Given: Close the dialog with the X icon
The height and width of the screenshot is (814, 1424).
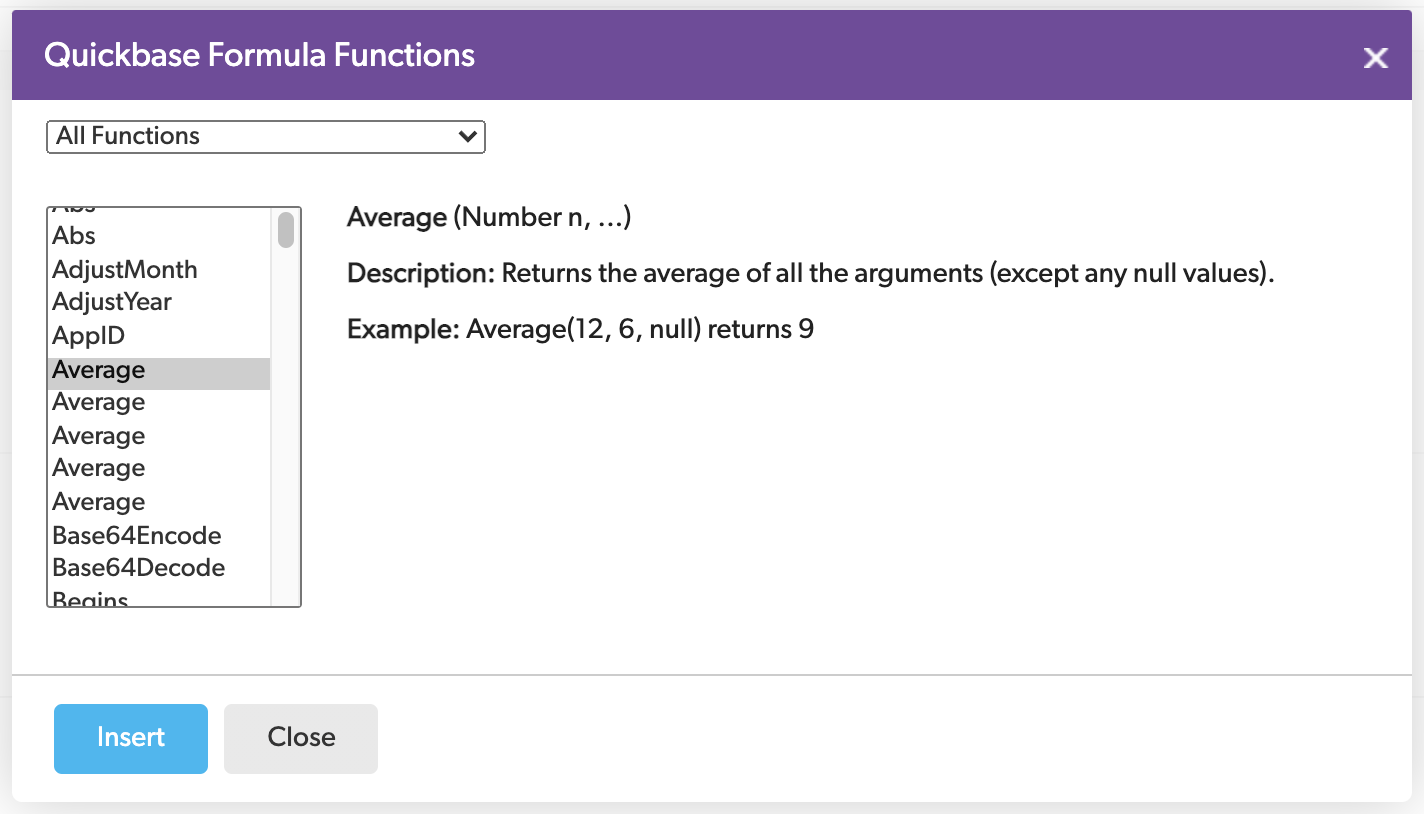Looking at the screenshot, I should point(1375,58).
